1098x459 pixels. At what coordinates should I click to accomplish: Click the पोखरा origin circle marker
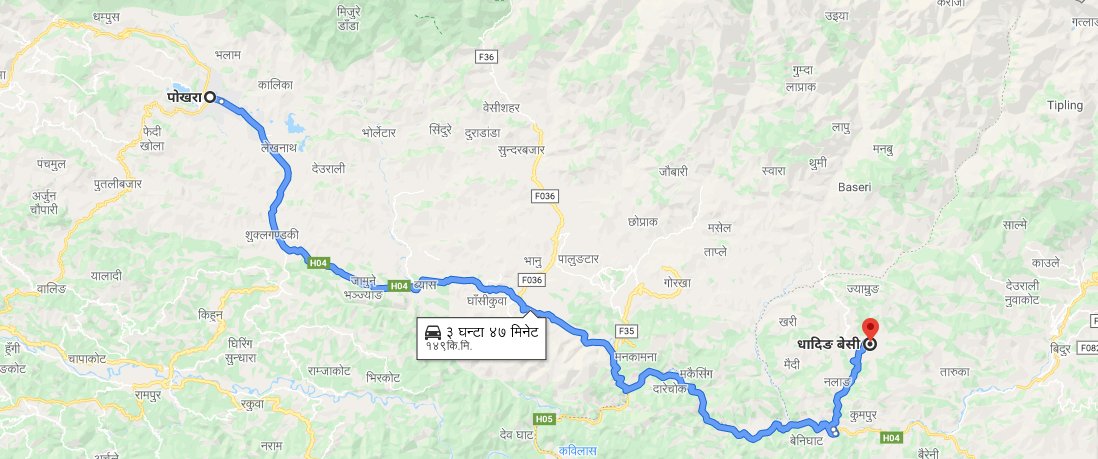point(210,97)
